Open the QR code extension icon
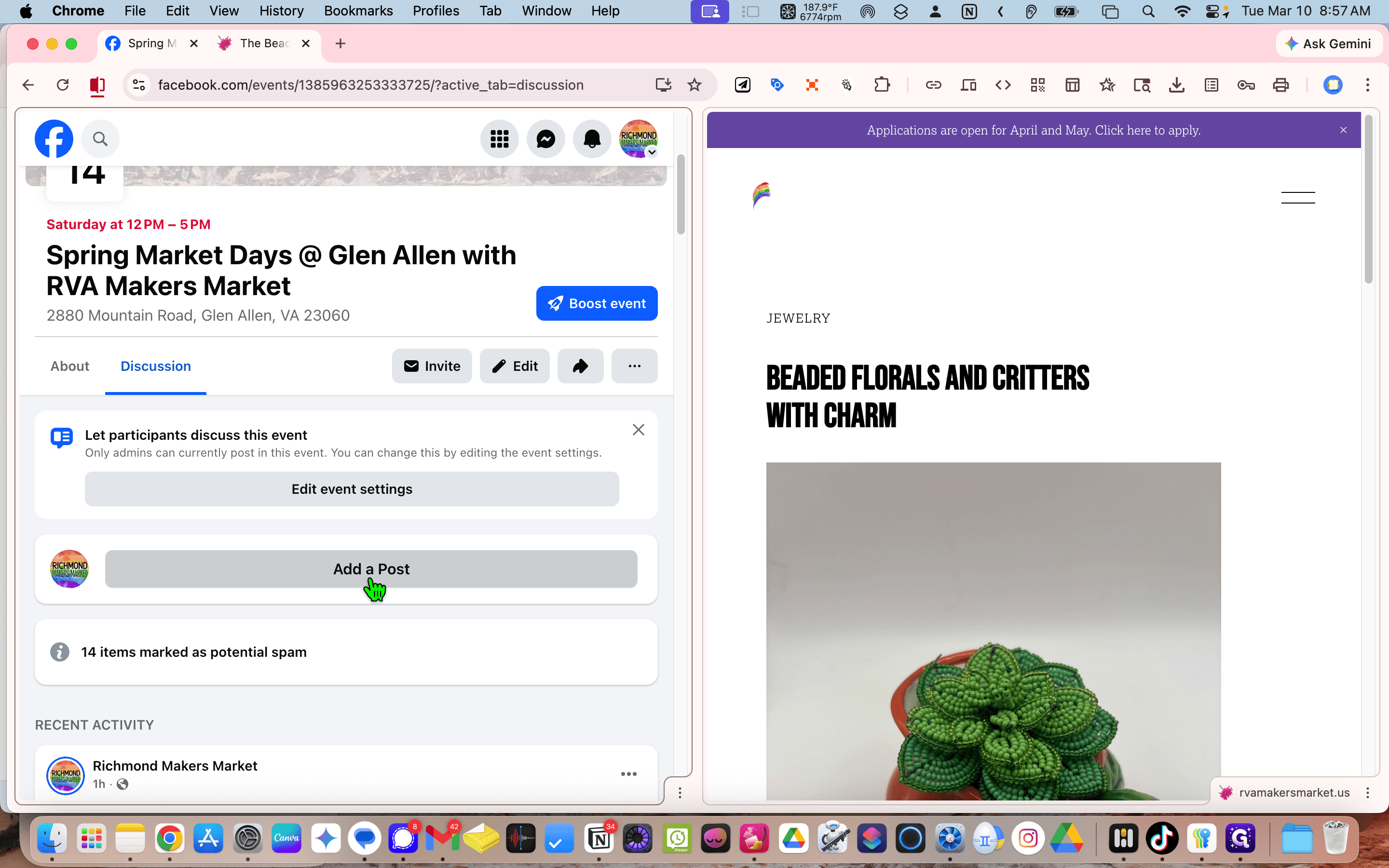Image resolution: width=1389 pixels, height=868 pixels. pos(1037,85)
